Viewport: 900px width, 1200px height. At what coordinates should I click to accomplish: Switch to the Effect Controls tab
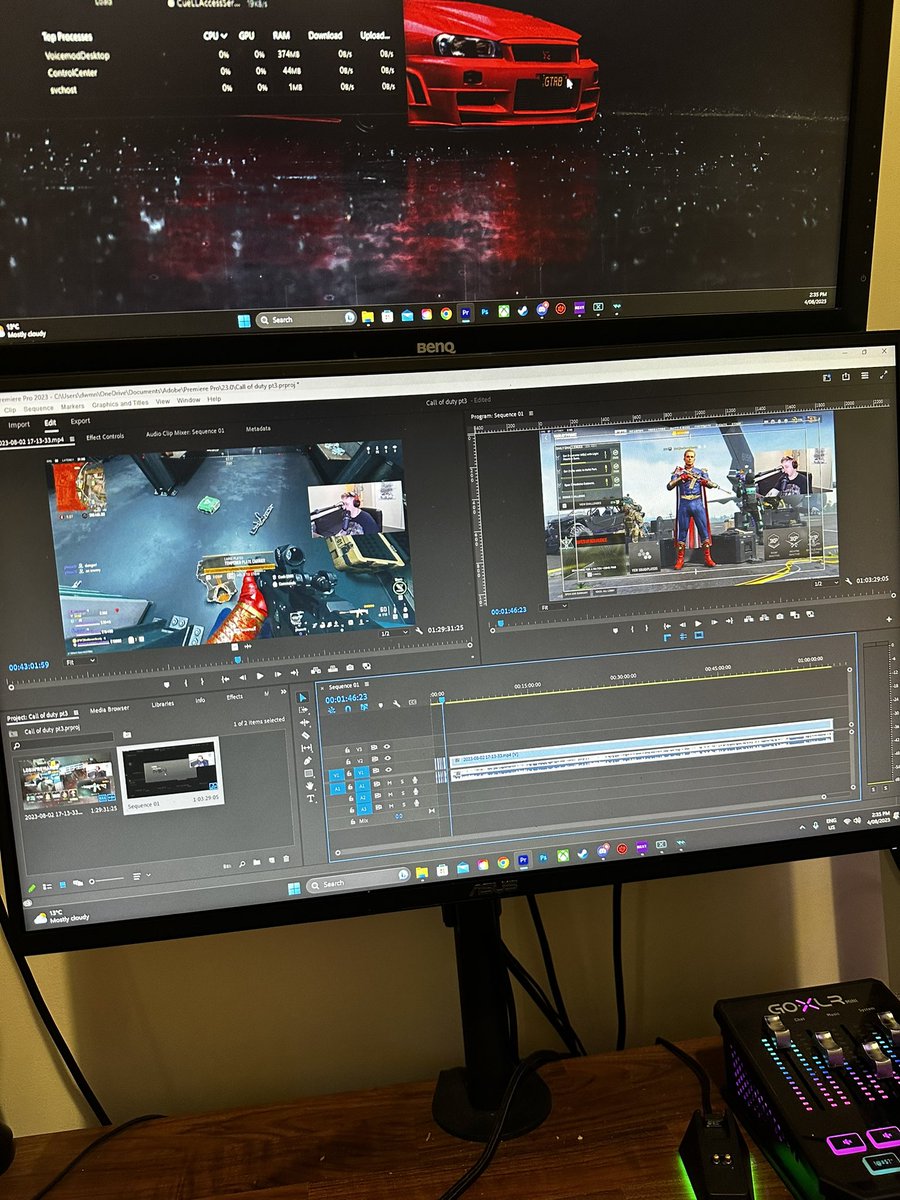tap(105, 437)
